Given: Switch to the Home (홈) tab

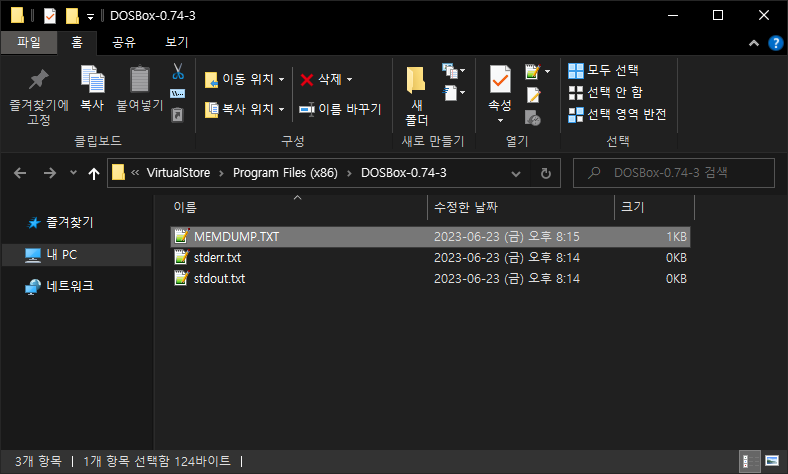Looking at the screenshot, I should pyautogui.click(x=77, y=42).
